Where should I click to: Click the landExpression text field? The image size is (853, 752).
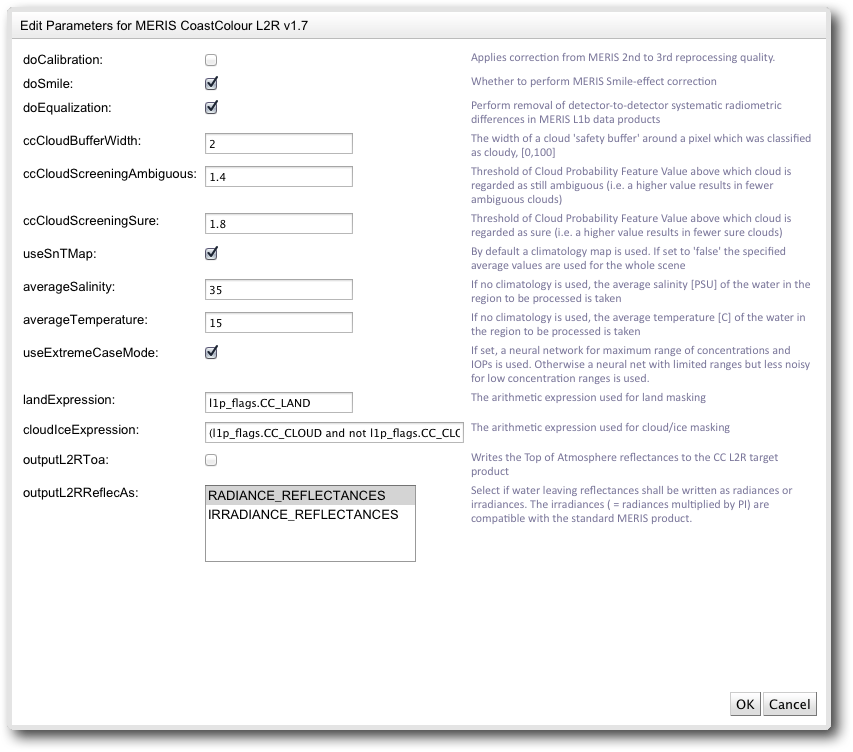click(x=279, y=403)
